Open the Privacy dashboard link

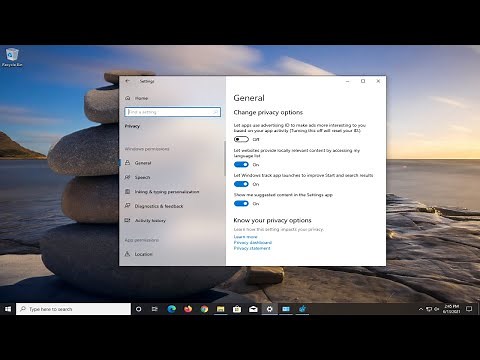[253, 242]
